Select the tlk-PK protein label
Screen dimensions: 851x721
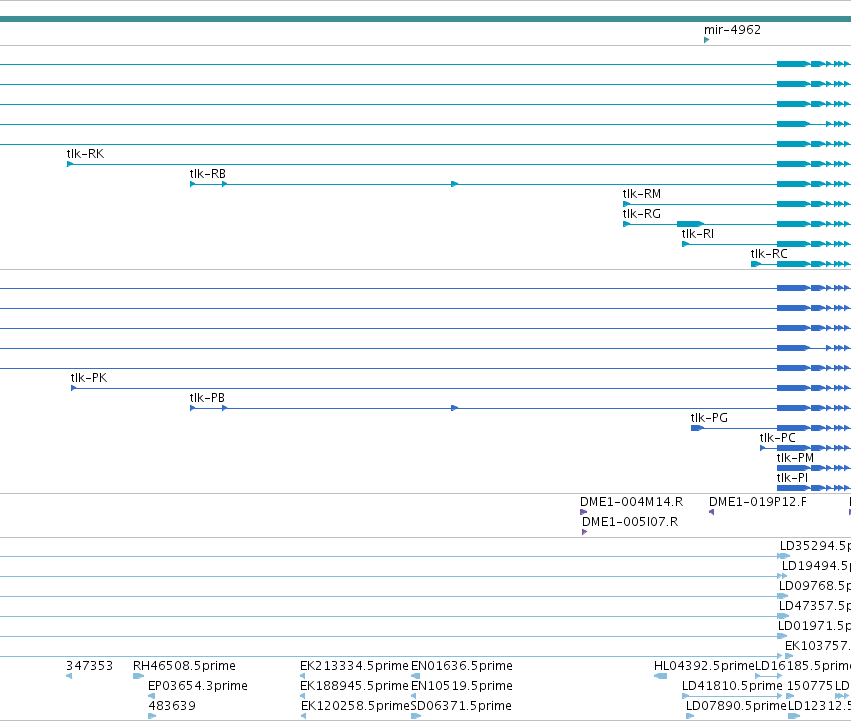point(89,378)
